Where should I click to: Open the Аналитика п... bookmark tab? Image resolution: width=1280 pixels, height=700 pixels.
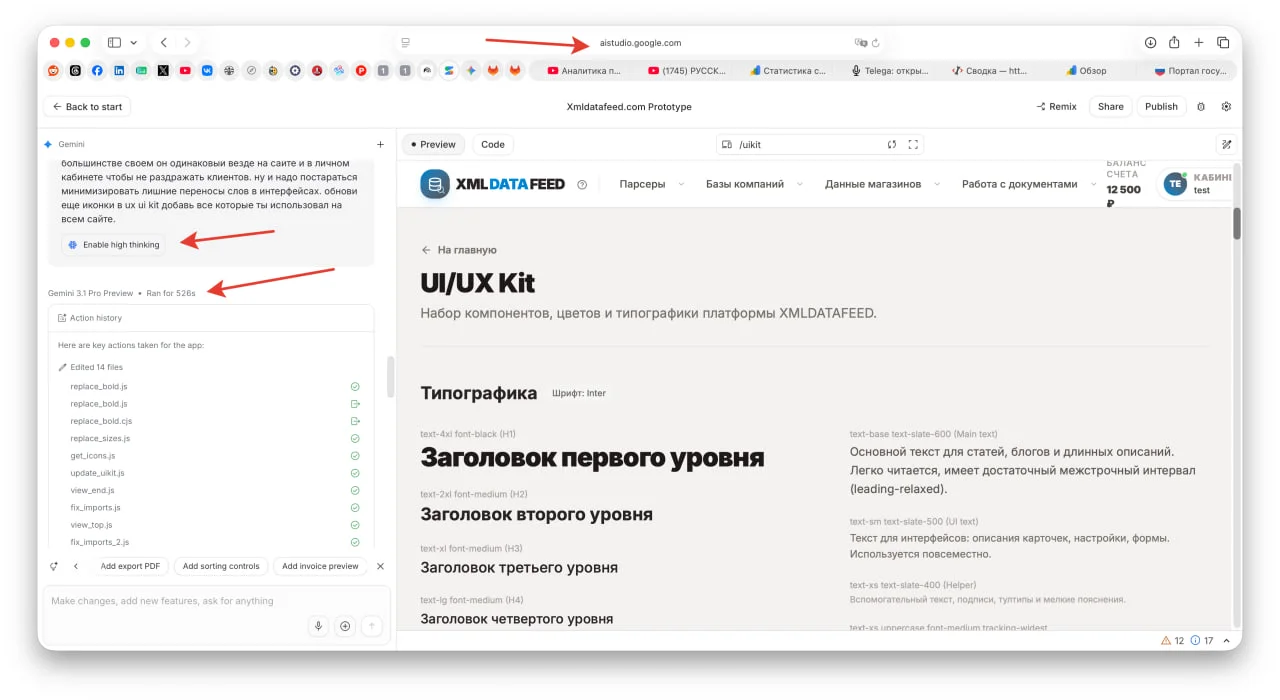[584, 71]
